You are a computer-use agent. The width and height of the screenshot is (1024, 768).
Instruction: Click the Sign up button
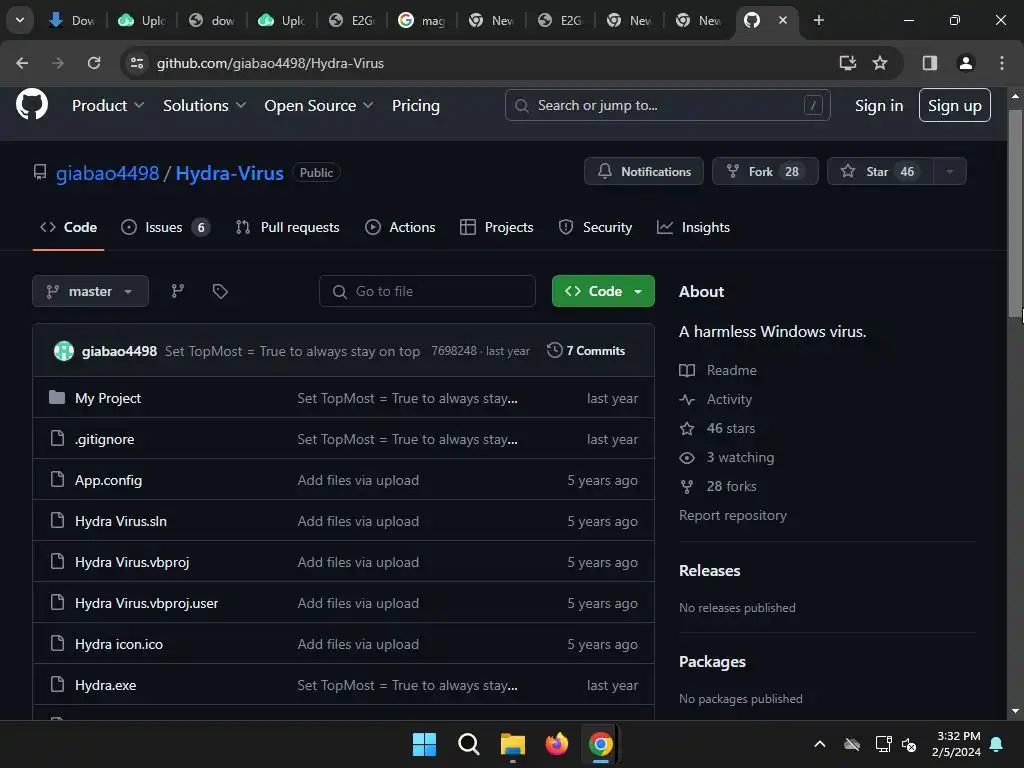point(955,105)
